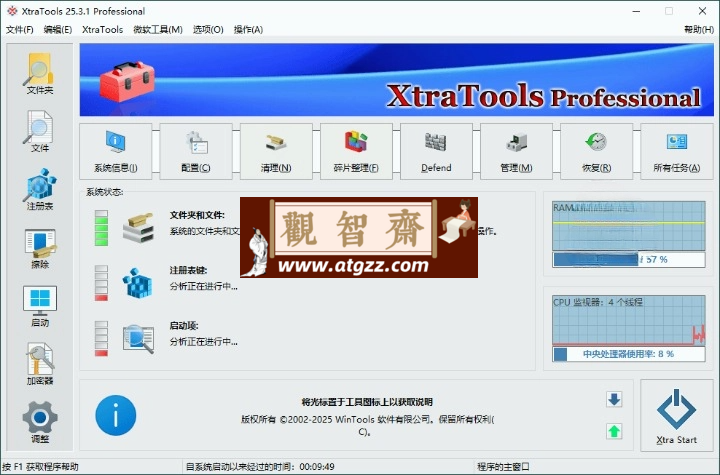The height and width of the screenshot is (475, 720).
Task: Minimize the XtraTools window
Action: click(x=636, y=11)
